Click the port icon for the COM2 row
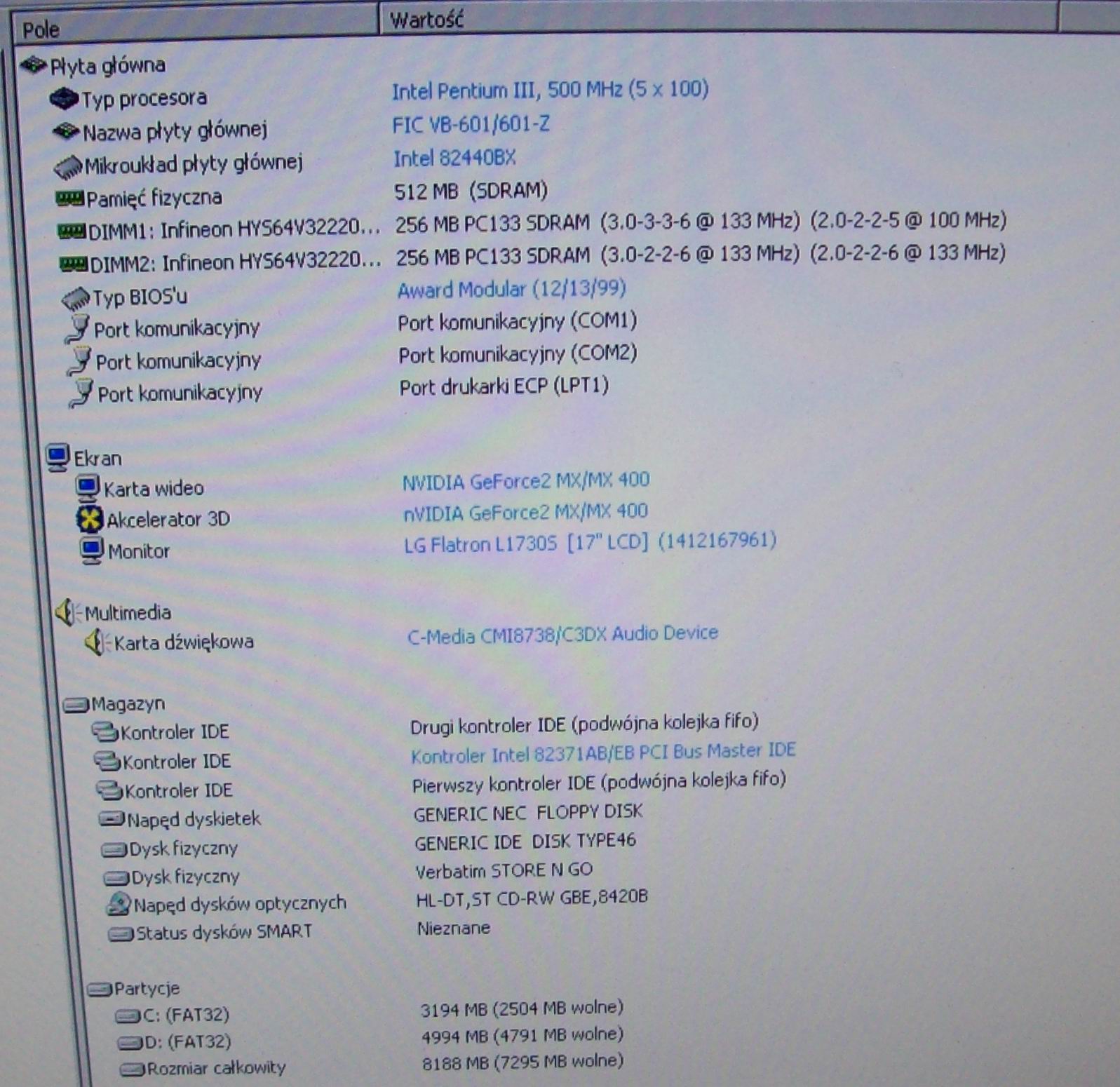This screenshot has height=1087, width=1120. 79,361
